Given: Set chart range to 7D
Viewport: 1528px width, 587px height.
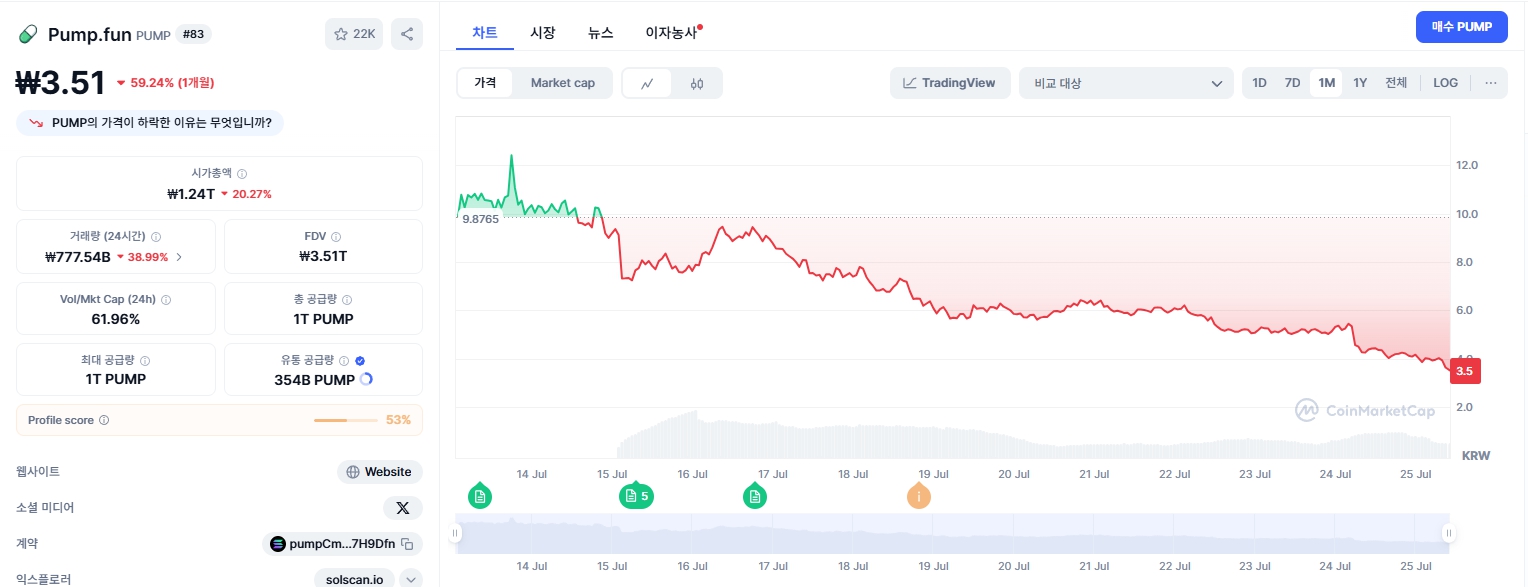Looking at the screenshot, I should (1292, 83).
